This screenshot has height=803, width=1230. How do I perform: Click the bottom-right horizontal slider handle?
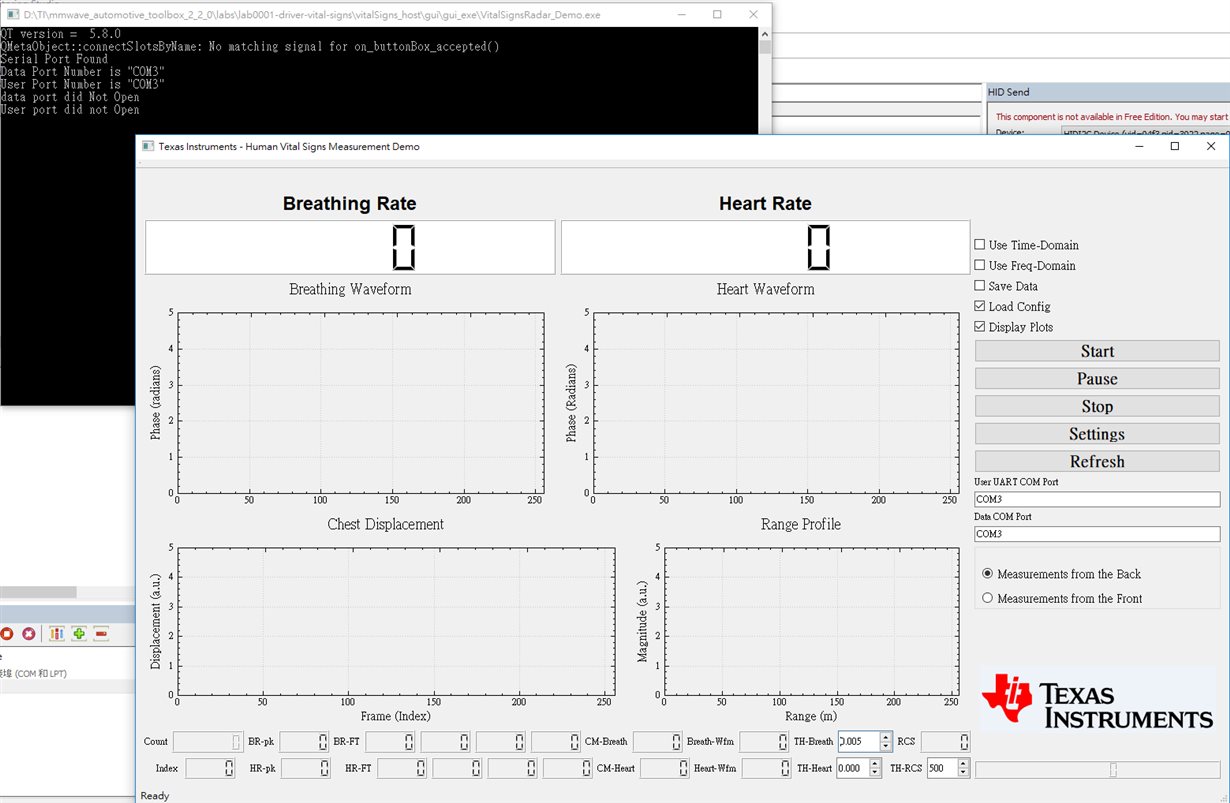click(1113, 769)
